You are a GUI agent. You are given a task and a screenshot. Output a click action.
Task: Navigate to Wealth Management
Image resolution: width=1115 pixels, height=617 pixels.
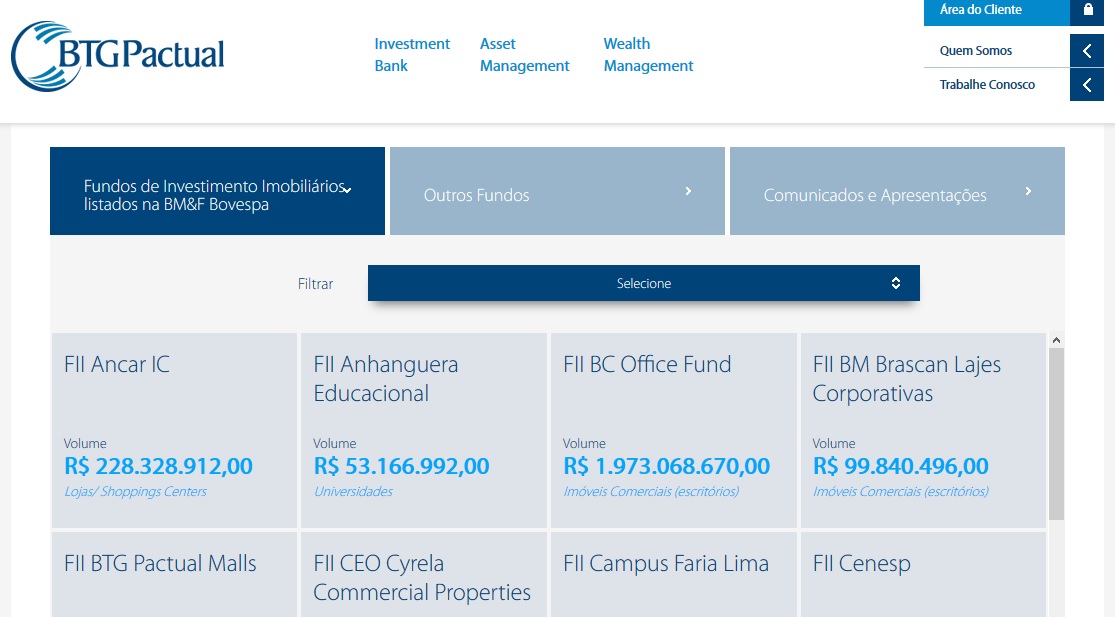[648, 55]
